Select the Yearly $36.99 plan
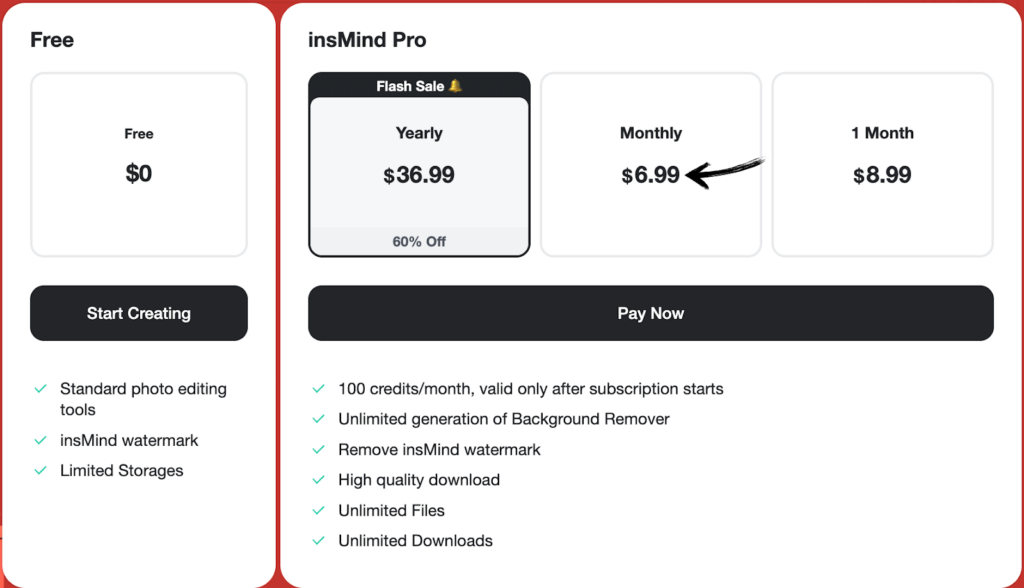Image resolution: width=1024 pixels, height=588 pixels. [419, 160]
